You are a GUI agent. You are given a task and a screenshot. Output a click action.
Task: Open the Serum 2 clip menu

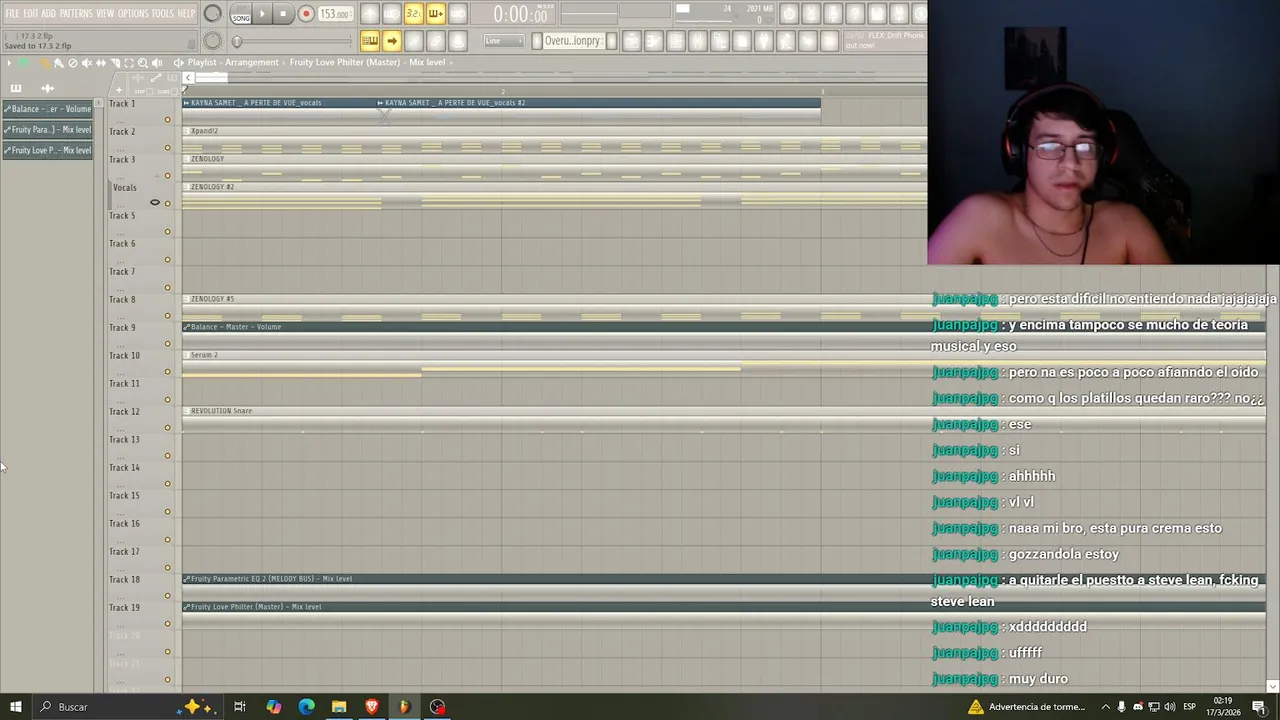coord(186,355)
